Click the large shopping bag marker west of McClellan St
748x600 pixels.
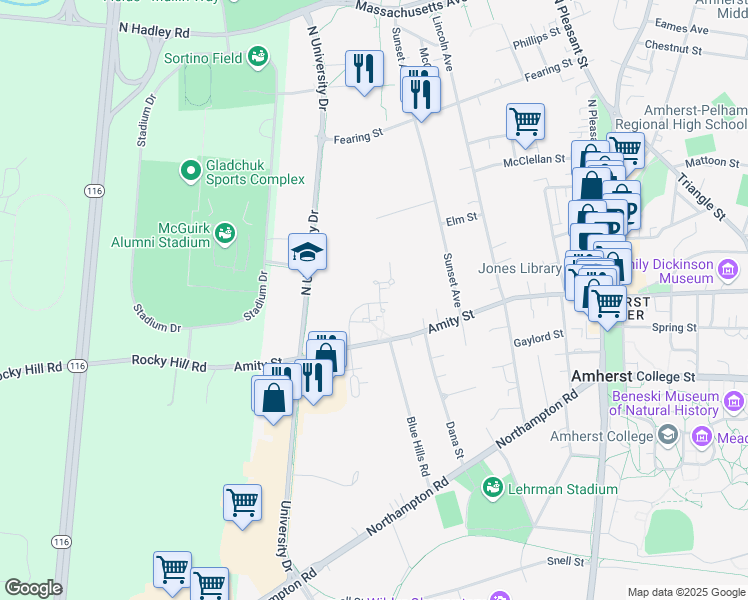click(591, 184)
